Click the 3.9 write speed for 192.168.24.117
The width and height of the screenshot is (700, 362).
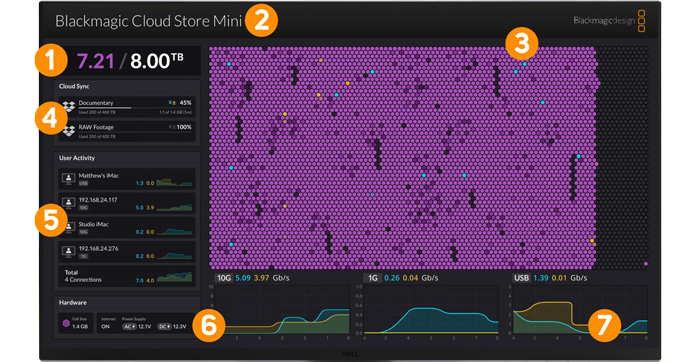point(150,208)
